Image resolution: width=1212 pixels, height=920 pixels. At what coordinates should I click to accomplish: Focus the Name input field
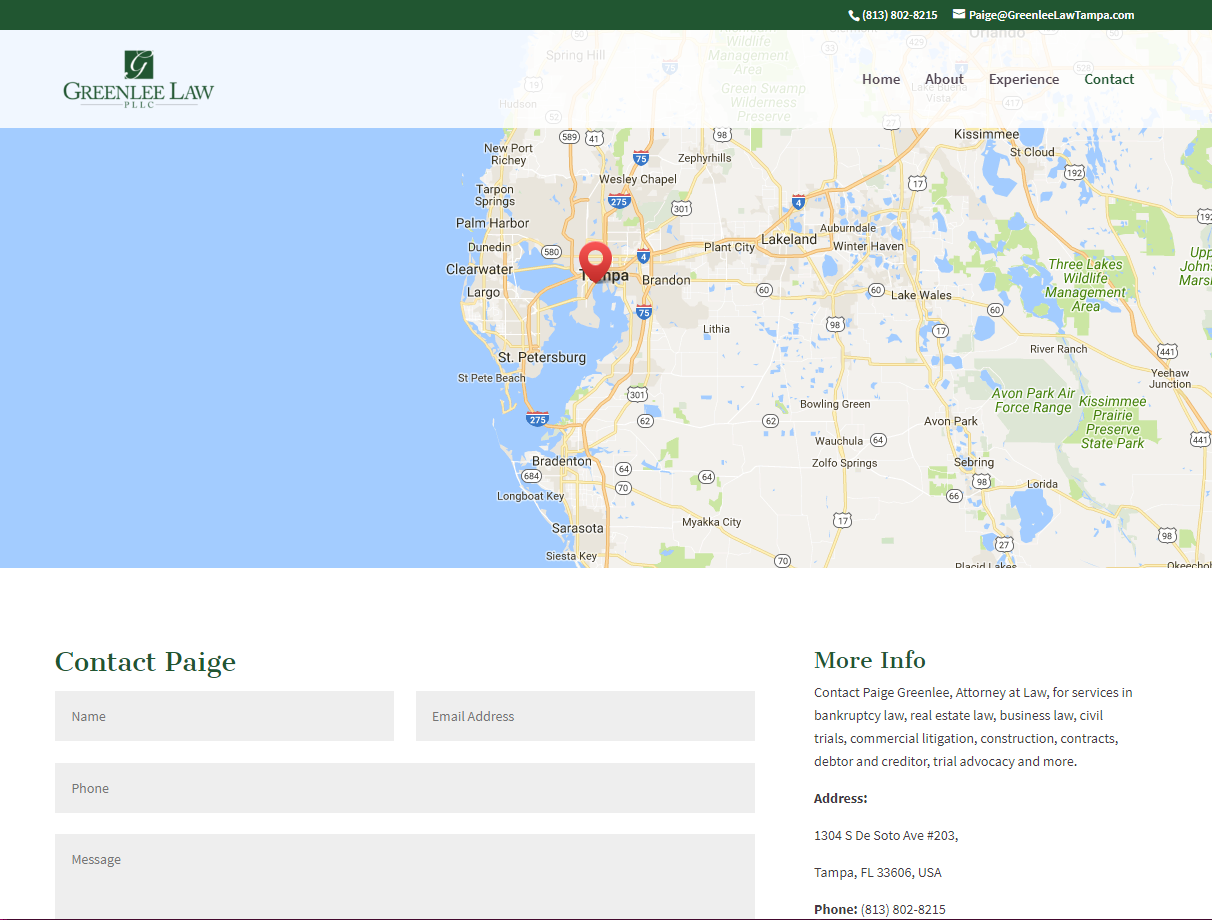coord(224,716)
